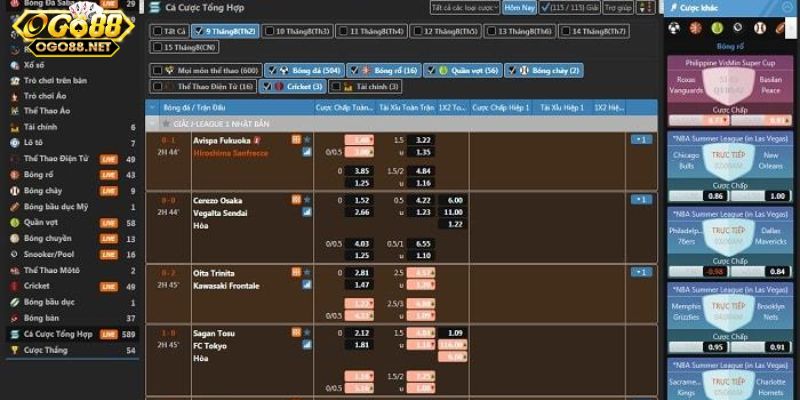Check the 15 Tháng8(CN) date filter
Viewport: 800px width, 400px height.
[x=158, y=47]
